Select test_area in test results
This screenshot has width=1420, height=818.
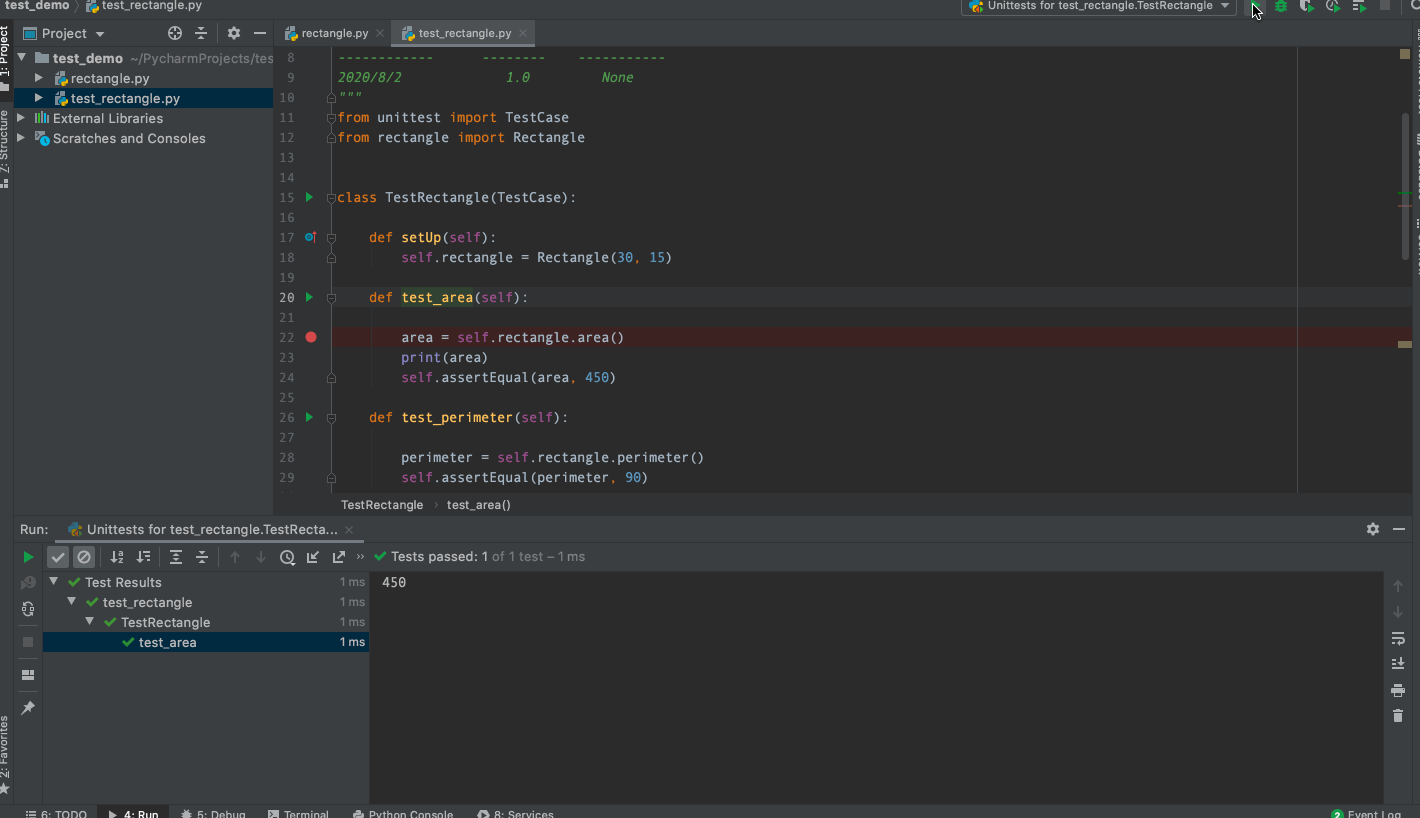tap(206, 642)
